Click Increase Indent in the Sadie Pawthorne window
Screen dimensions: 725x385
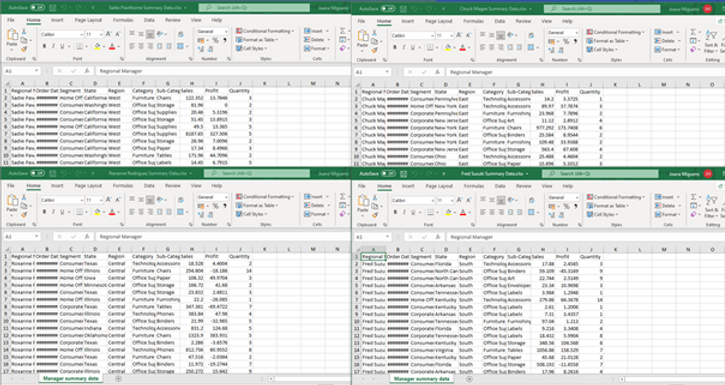(x=169, y=46)
